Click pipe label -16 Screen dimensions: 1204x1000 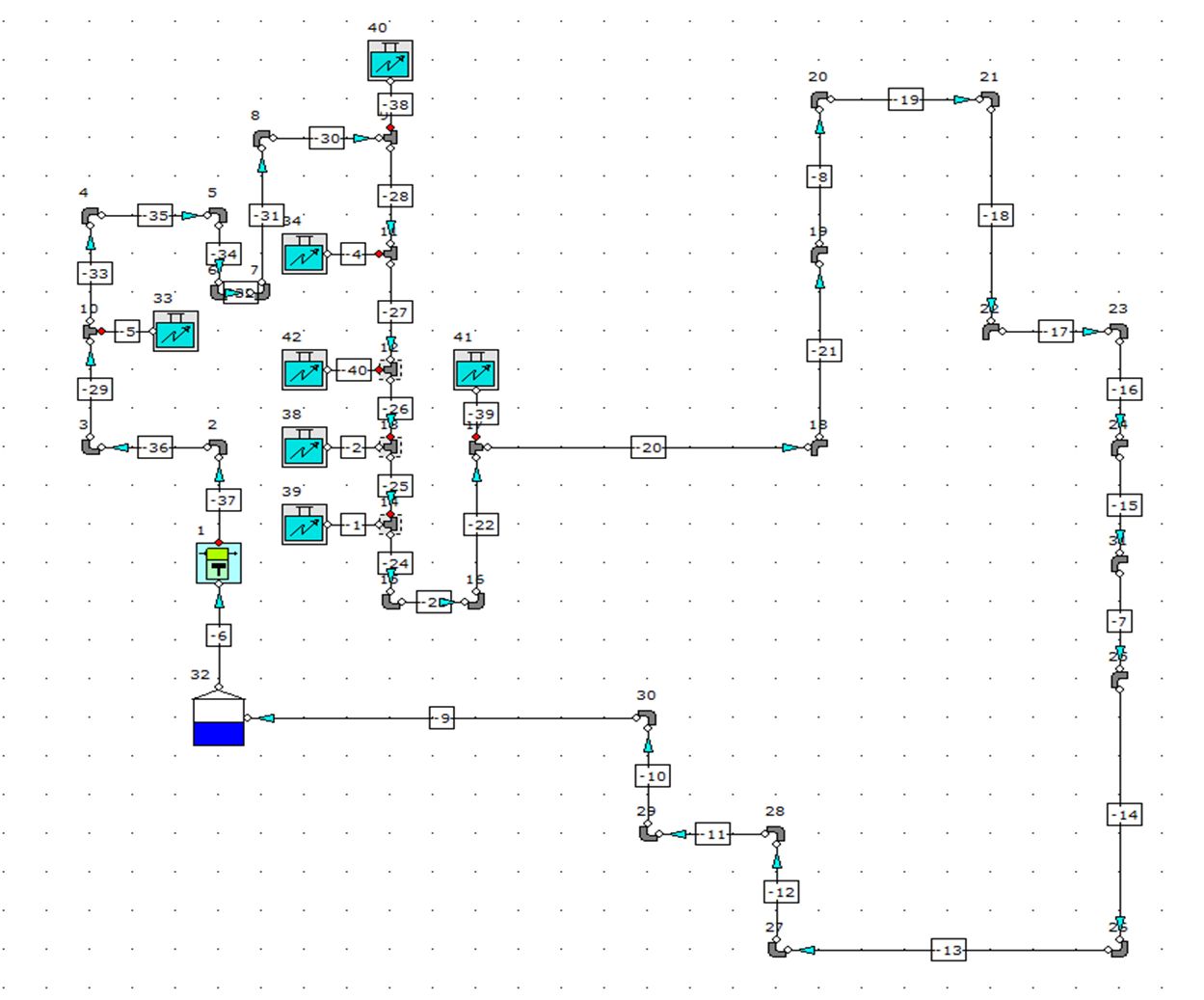coord(1124,389)
